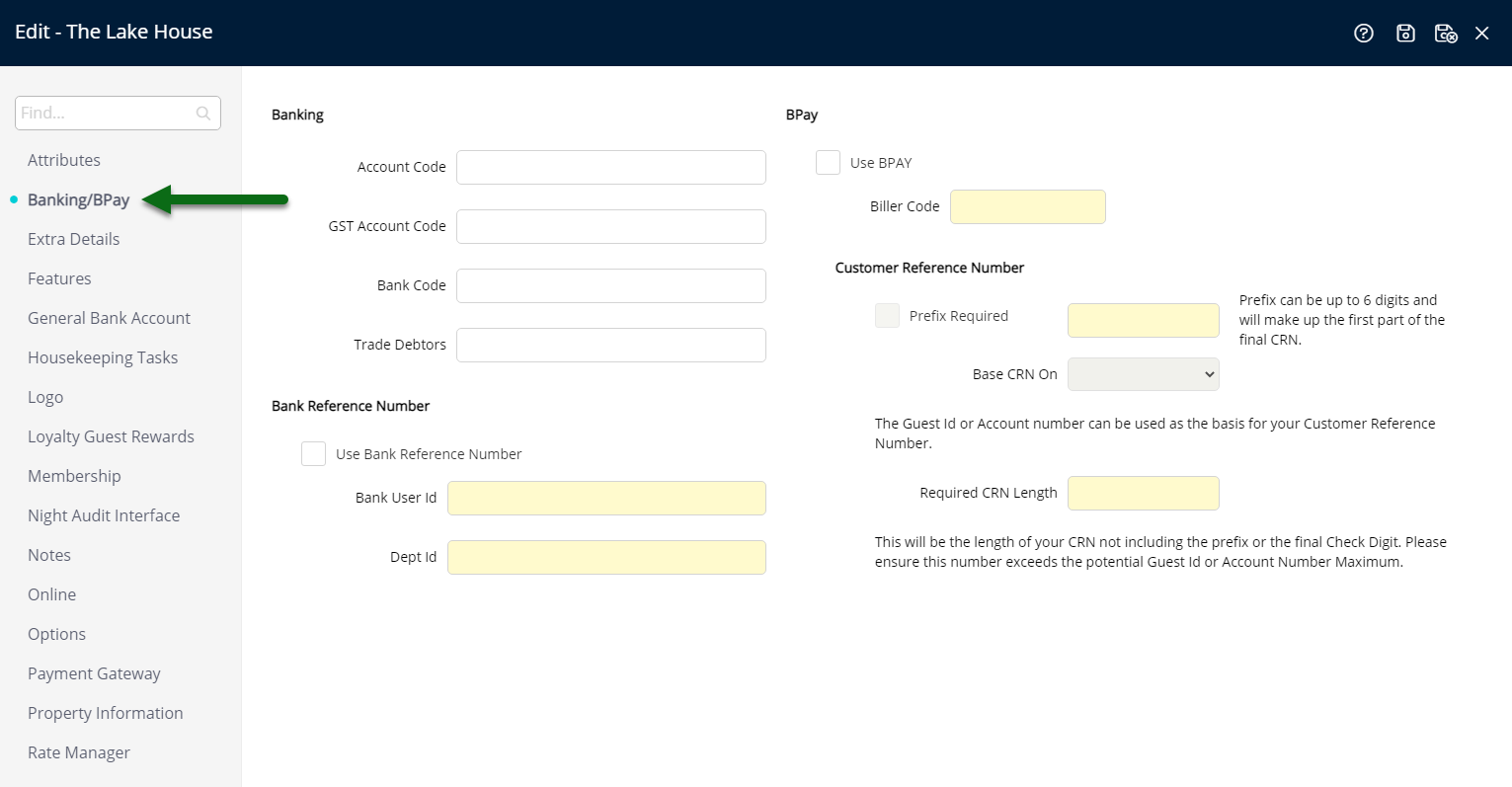Go to the Online section

pos(51,594)
